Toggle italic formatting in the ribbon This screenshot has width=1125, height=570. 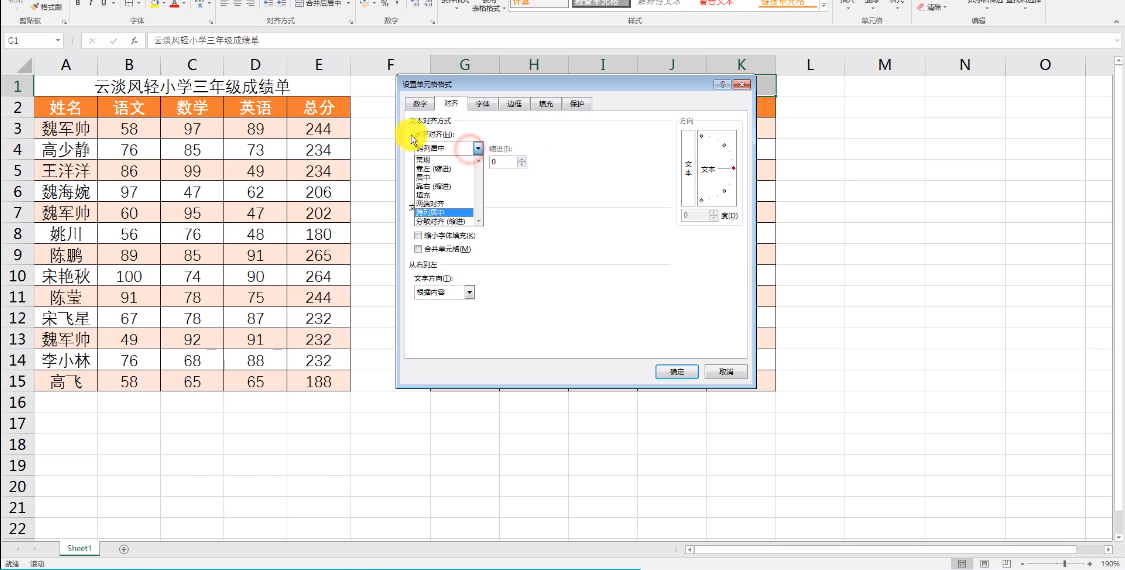pos(91,4)
